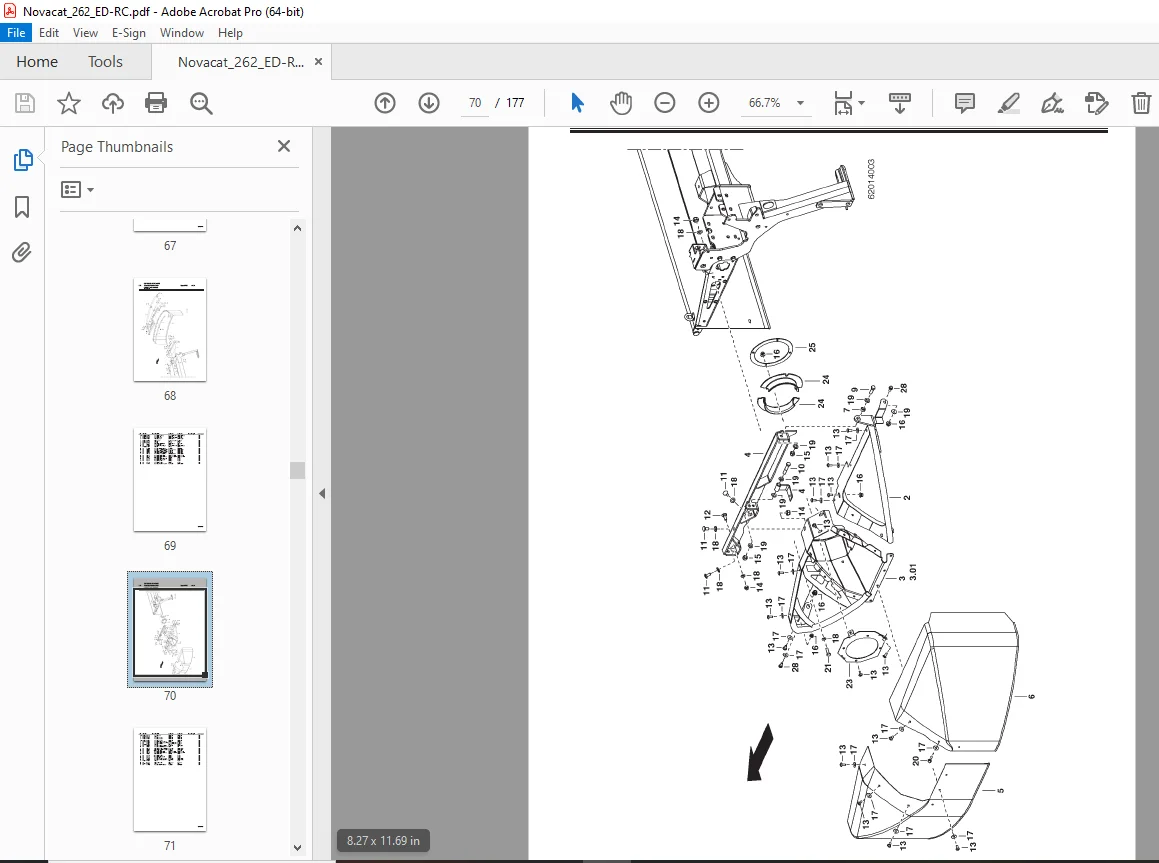Open the Bookmarks sidebar panel
Screen dimensions: 1159x863
click(x=22, y=207)
